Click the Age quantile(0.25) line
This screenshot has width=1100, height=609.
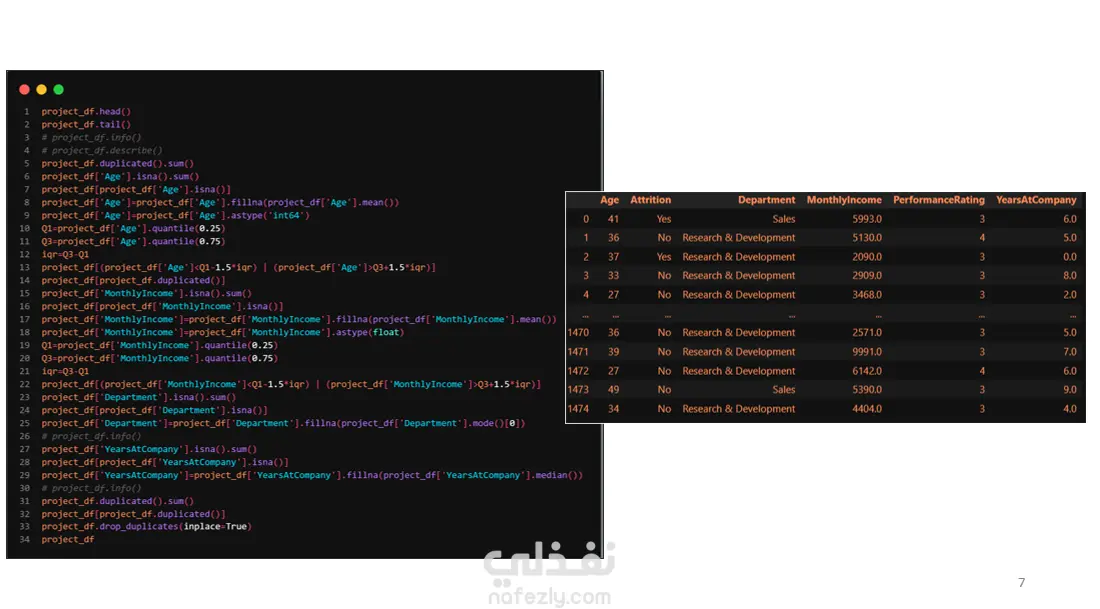133,229
